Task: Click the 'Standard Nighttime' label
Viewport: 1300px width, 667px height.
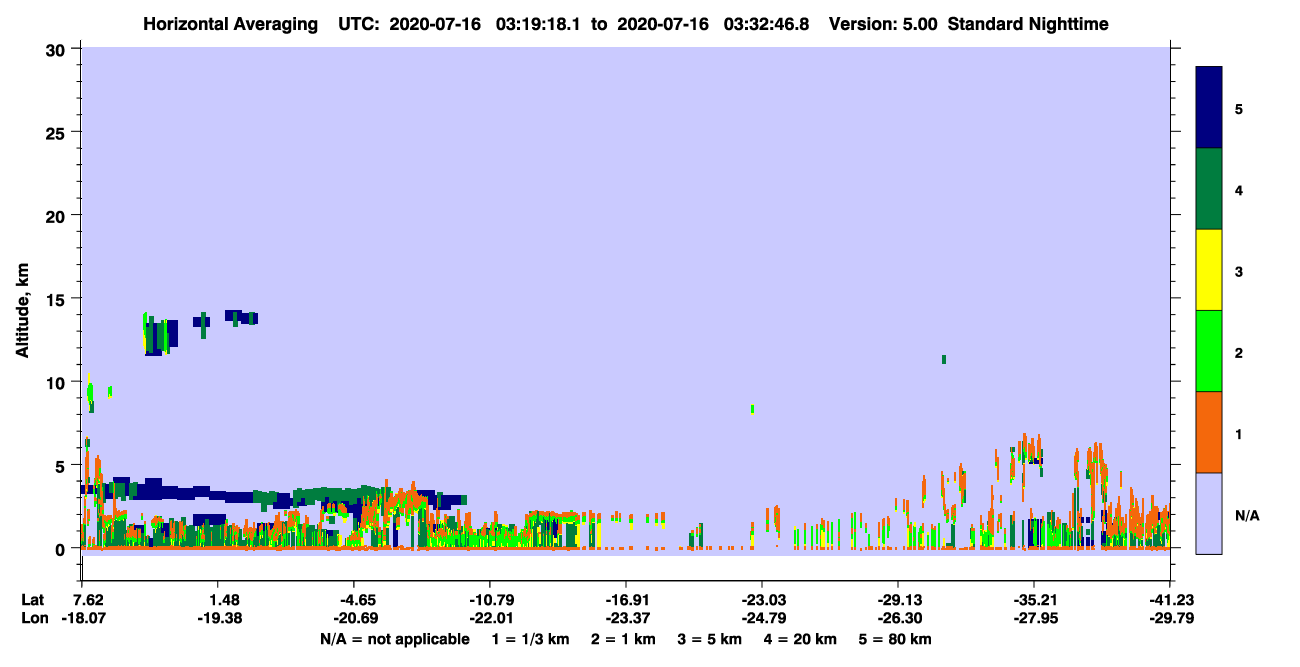Action: 1028,24
